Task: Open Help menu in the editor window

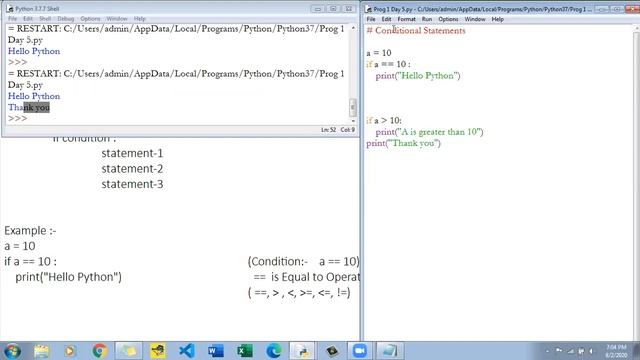Action: tap(498, 19)
